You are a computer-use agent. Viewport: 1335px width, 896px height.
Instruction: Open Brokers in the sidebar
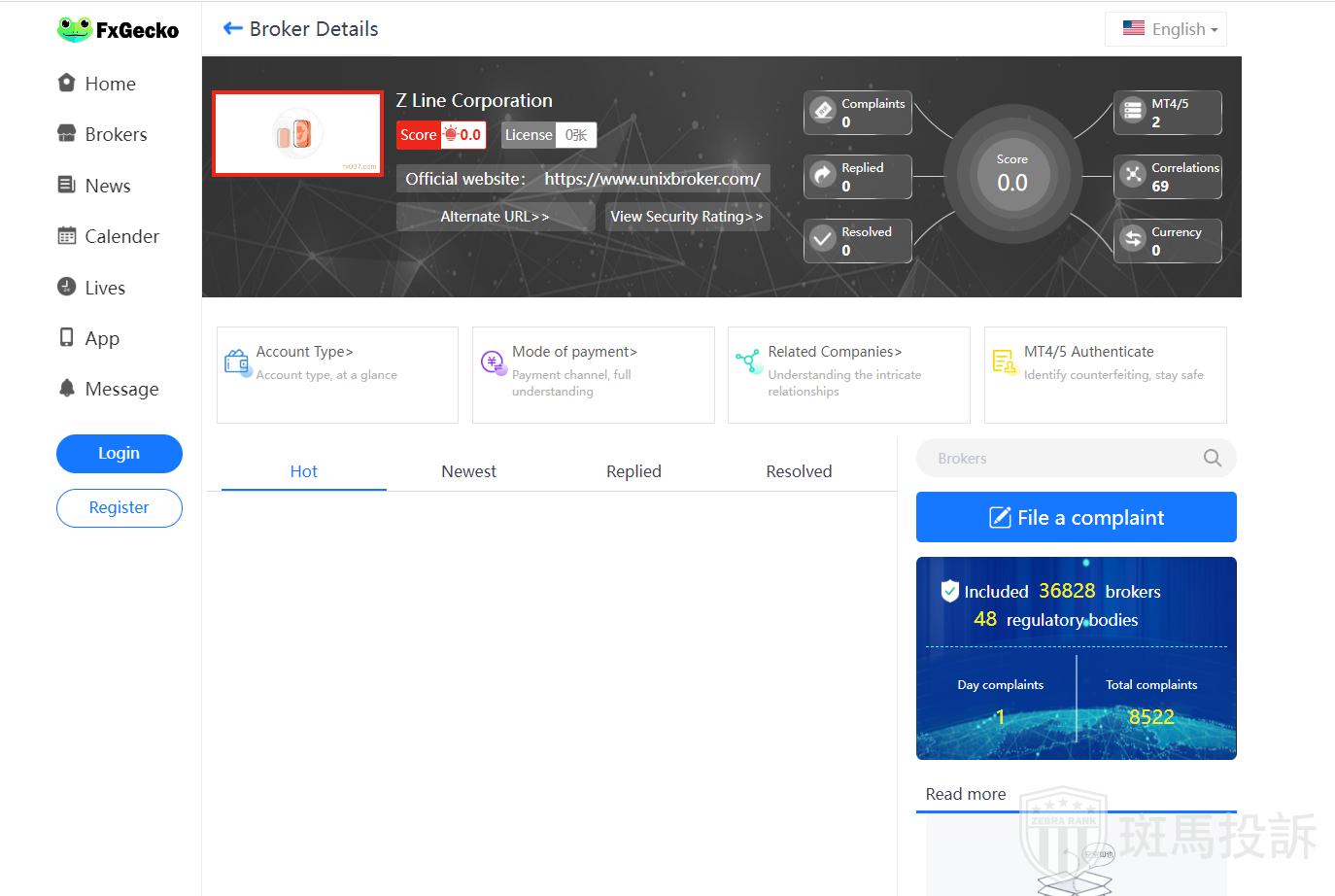point(116,134)
